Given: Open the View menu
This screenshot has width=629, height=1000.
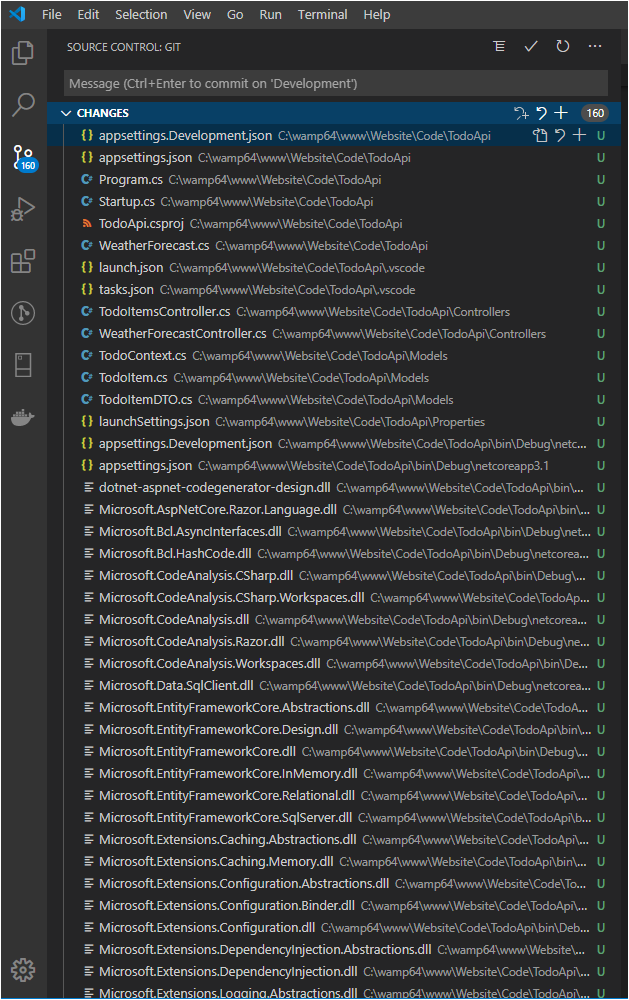Looking at the screenshot, I should pyautogui.click(x=197, y=14).
